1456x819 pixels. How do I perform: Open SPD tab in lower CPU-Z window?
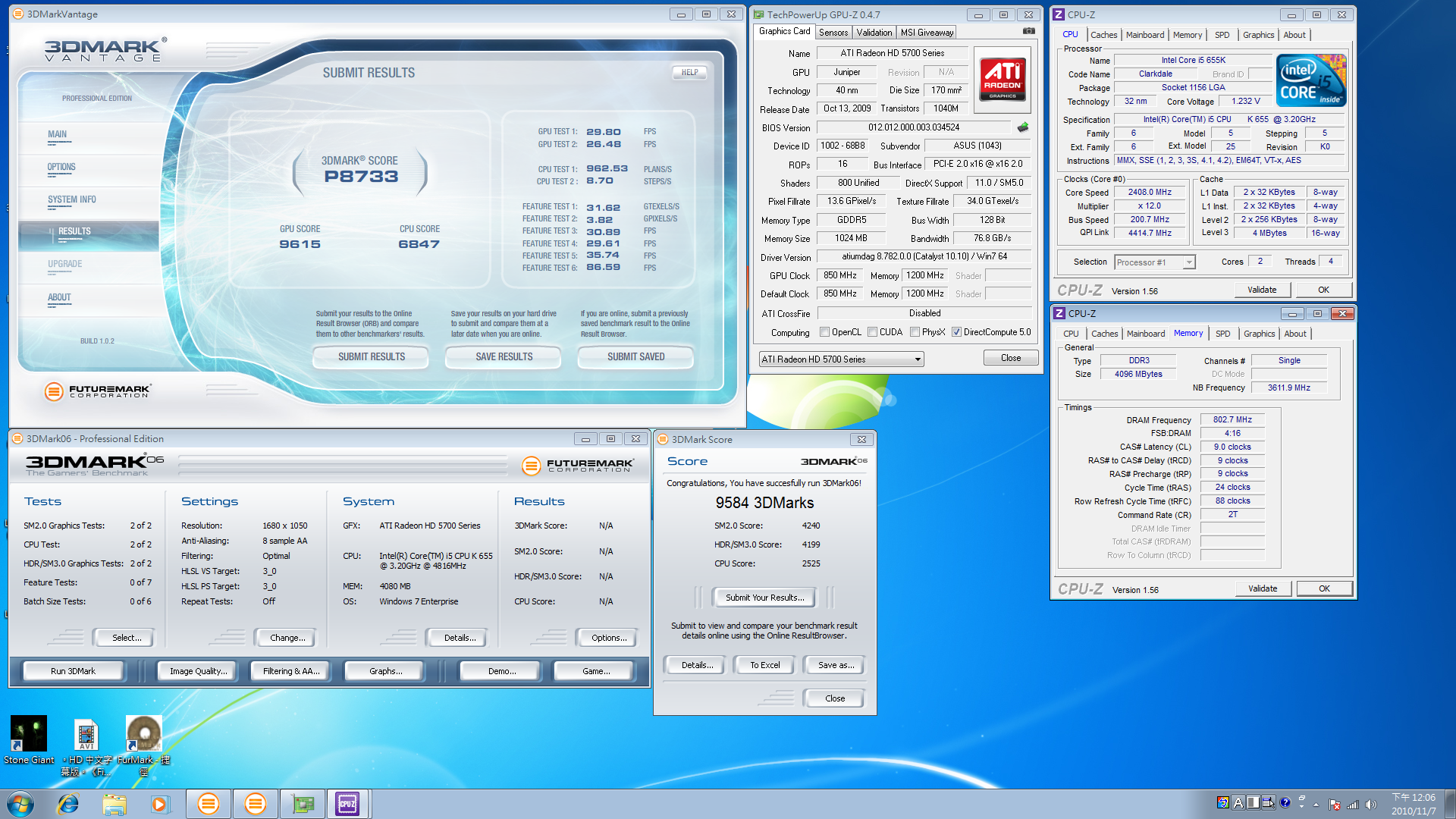coord(1222,334)
